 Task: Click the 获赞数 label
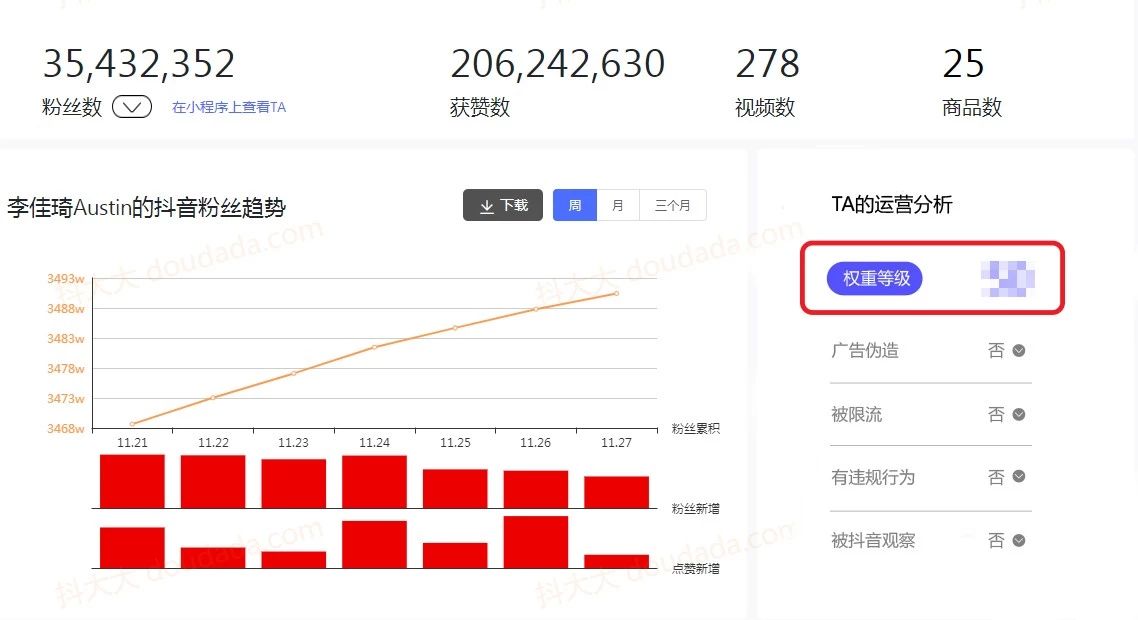480,107
